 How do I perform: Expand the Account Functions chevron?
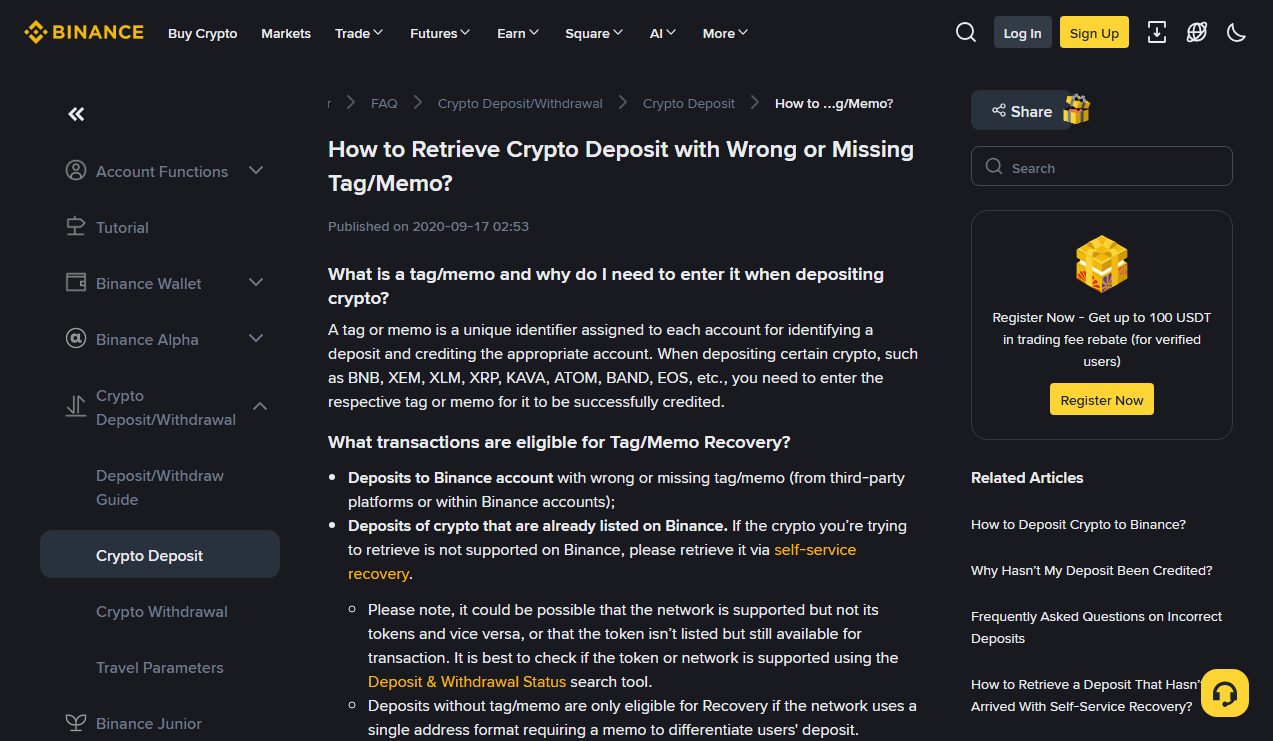[256, 171]
